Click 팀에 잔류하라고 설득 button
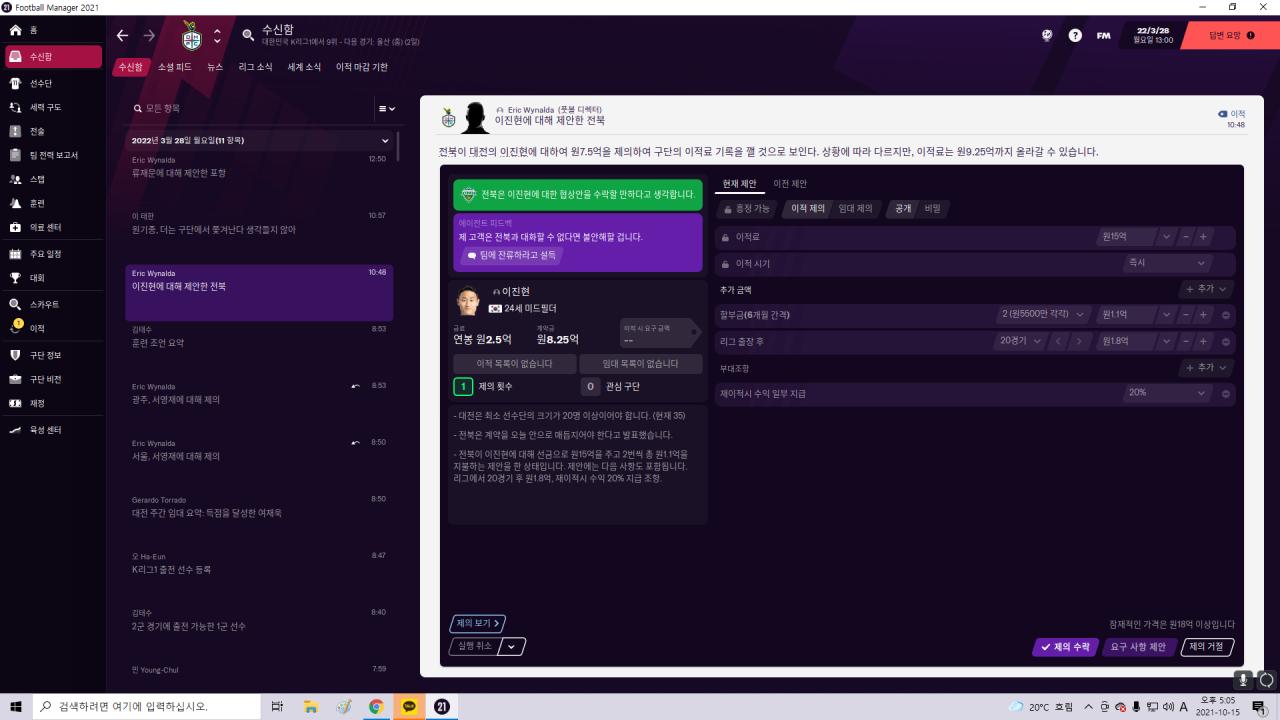Viewport: 1280px width, 720px height. [510, 255]
